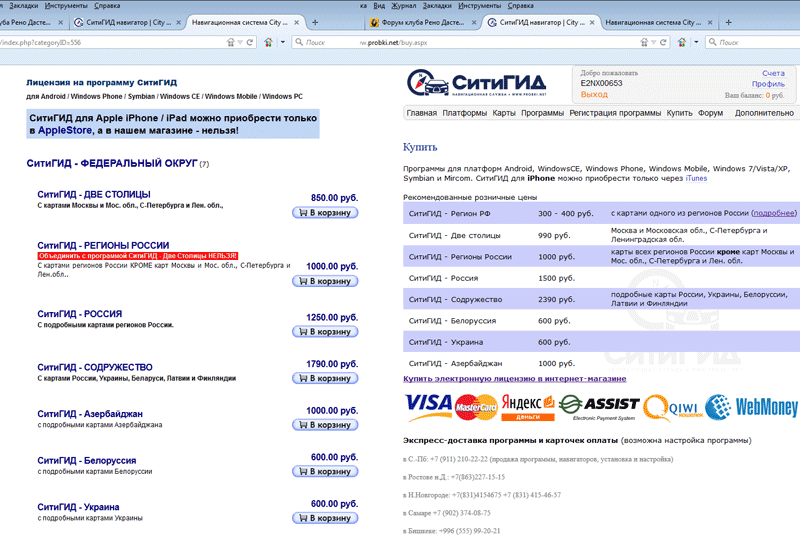Open Программы in the site navigation bar
This screenshot has height=549, width=800.
click(x=542, y=113)
